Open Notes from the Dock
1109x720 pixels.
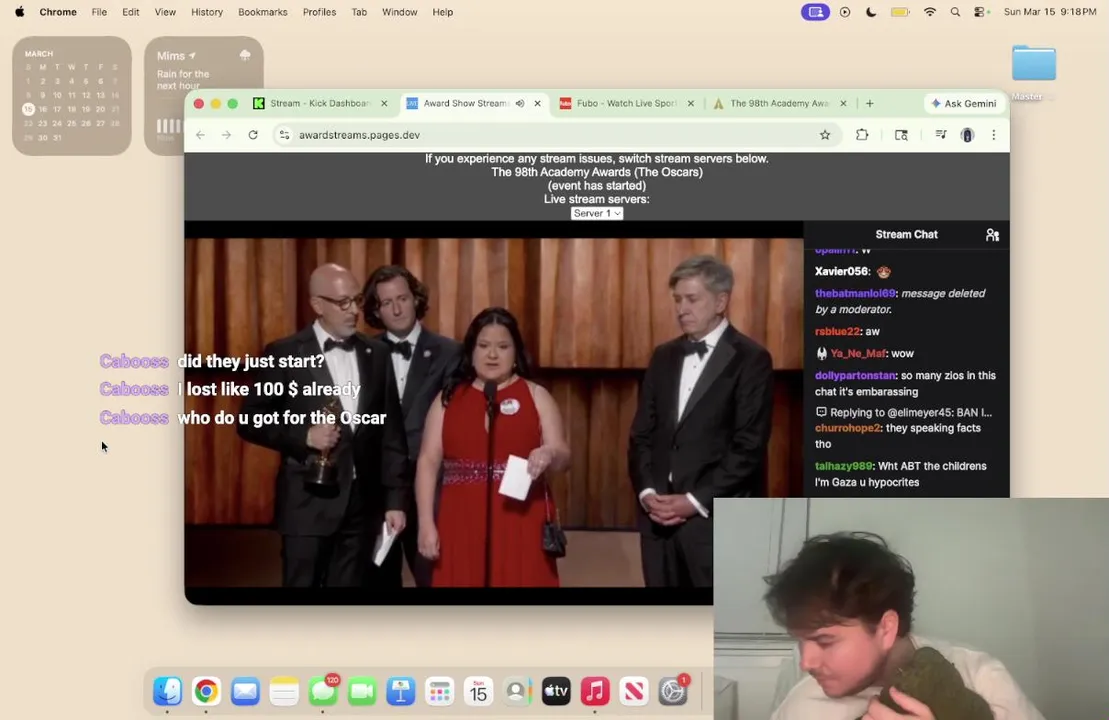click(284, 691)
